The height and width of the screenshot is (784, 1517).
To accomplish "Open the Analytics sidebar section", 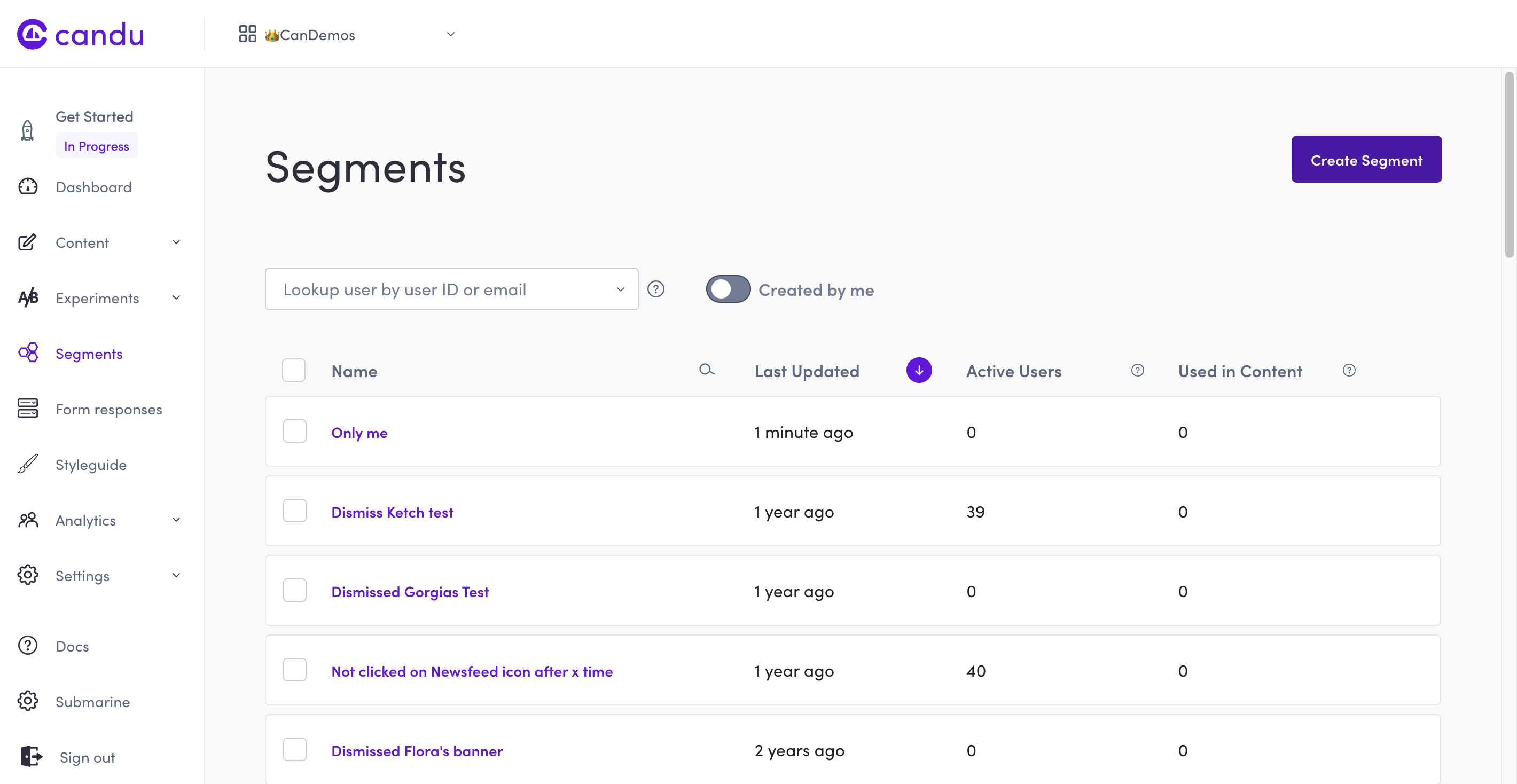I will pos(85,520).
